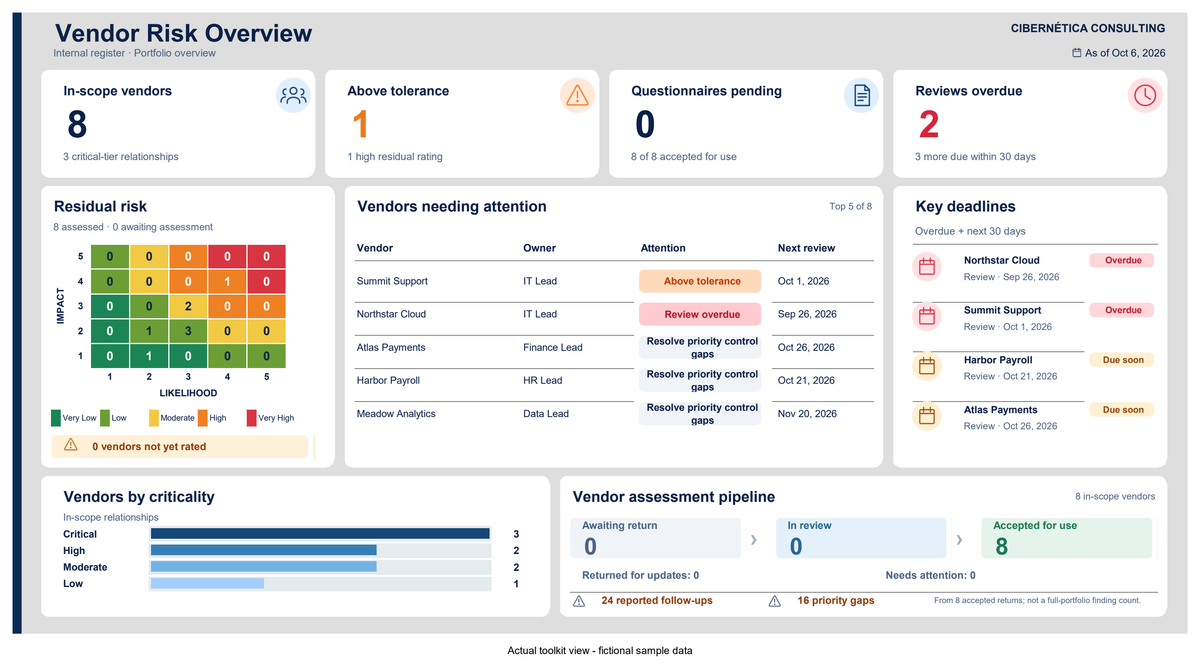Click the Owner column header
The image size is (1200, 669).
[x=539, y=248]
